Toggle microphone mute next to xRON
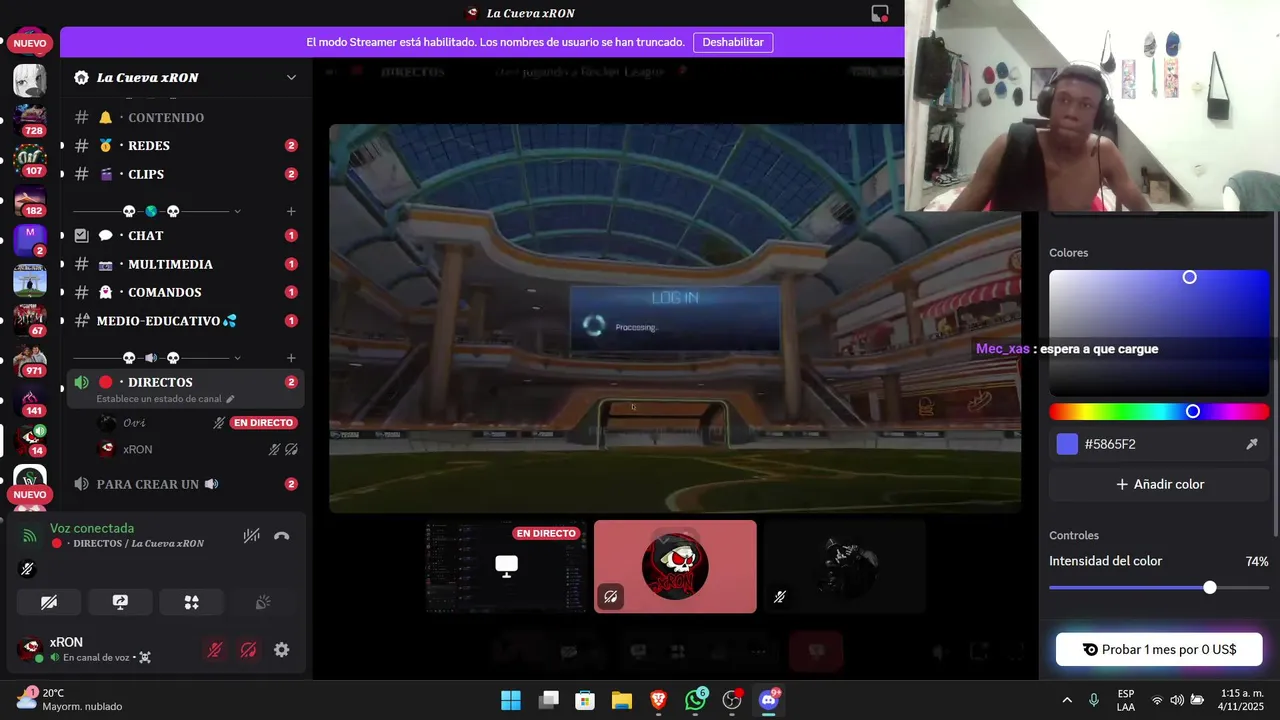Viewport: 1280px width, 720px height. click(214, 650)
